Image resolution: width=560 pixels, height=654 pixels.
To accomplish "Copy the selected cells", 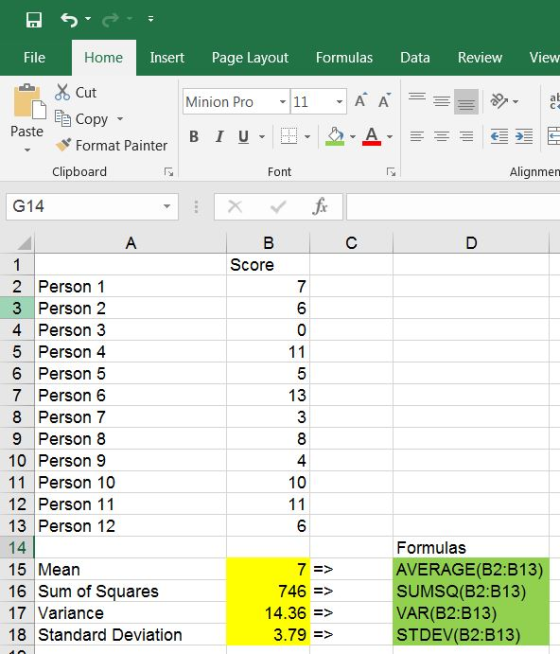I will click(x=81, y=119).
